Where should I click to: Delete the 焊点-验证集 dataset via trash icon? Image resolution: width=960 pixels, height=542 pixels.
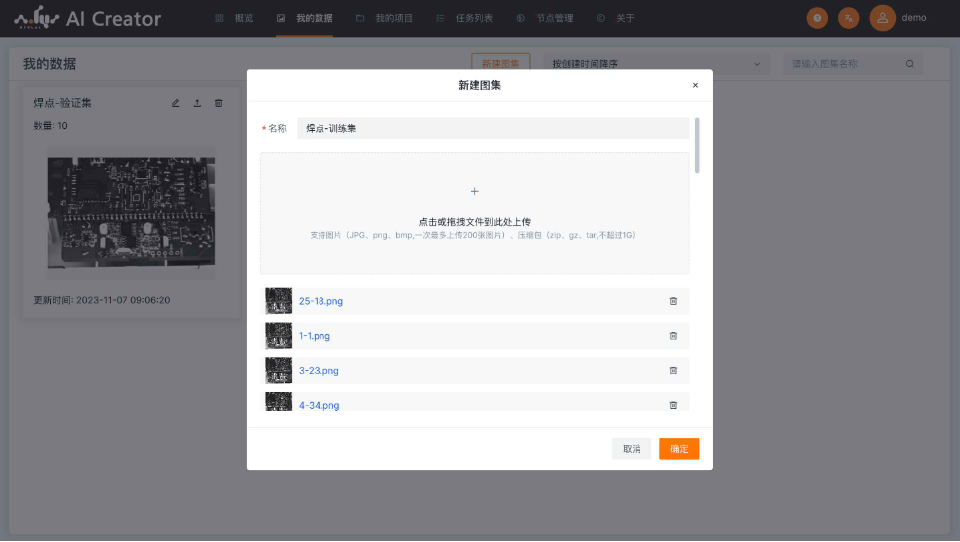219,103
